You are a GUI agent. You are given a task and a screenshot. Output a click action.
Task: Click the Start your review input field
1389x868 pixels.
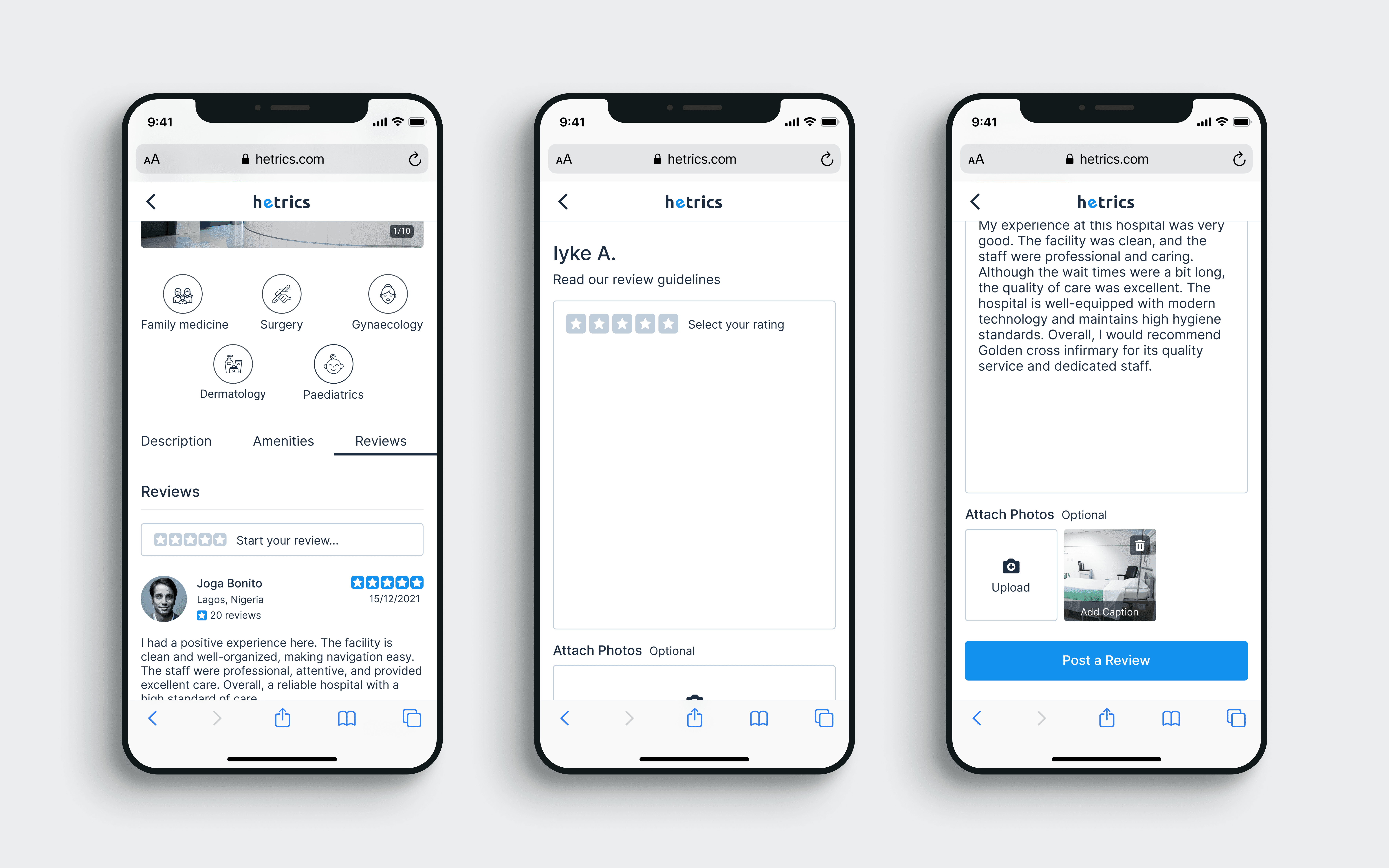click(x=284, y=539)
